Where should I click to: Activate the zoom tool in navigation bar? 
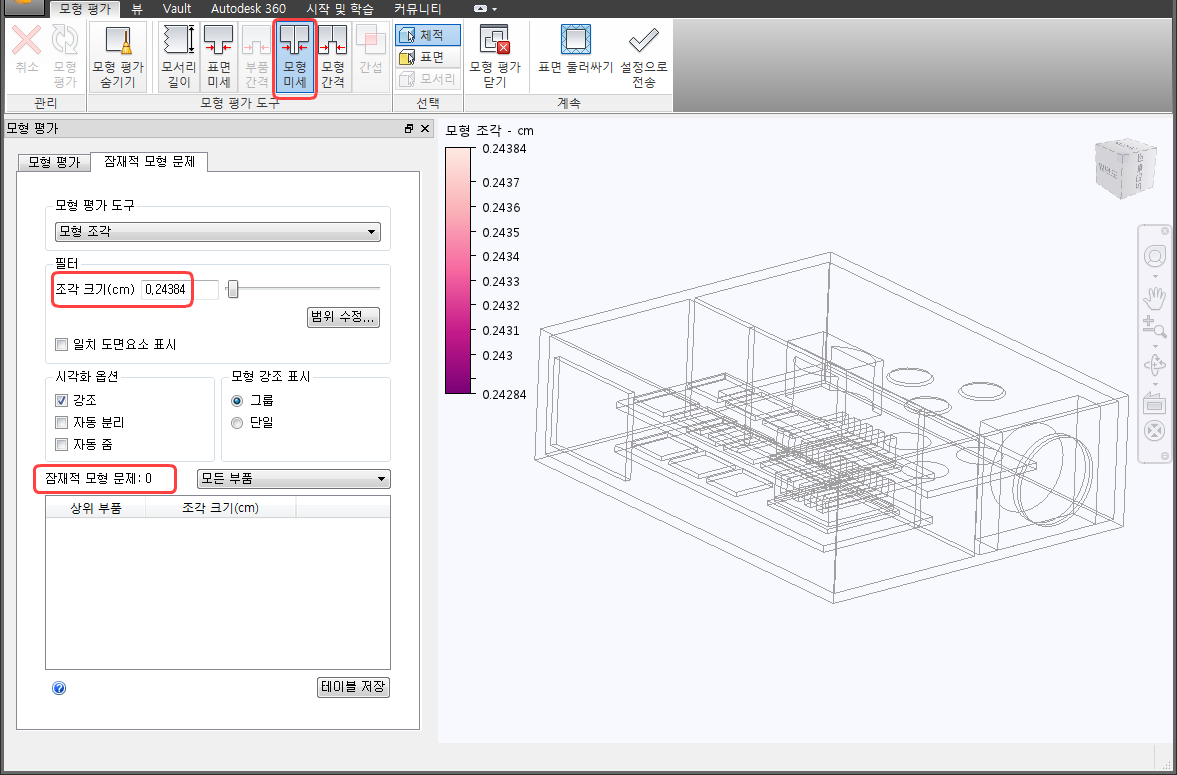click(1154, 327)
